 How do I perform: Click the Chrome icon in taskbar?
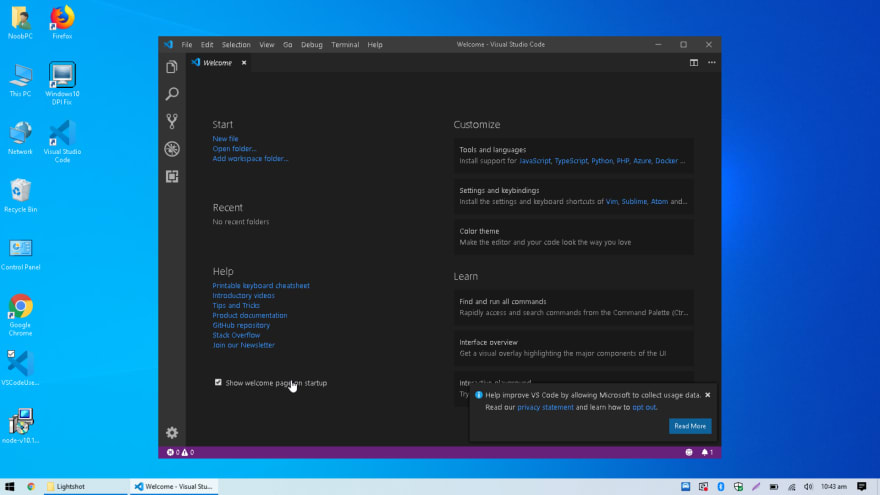(x=31, y=487)
